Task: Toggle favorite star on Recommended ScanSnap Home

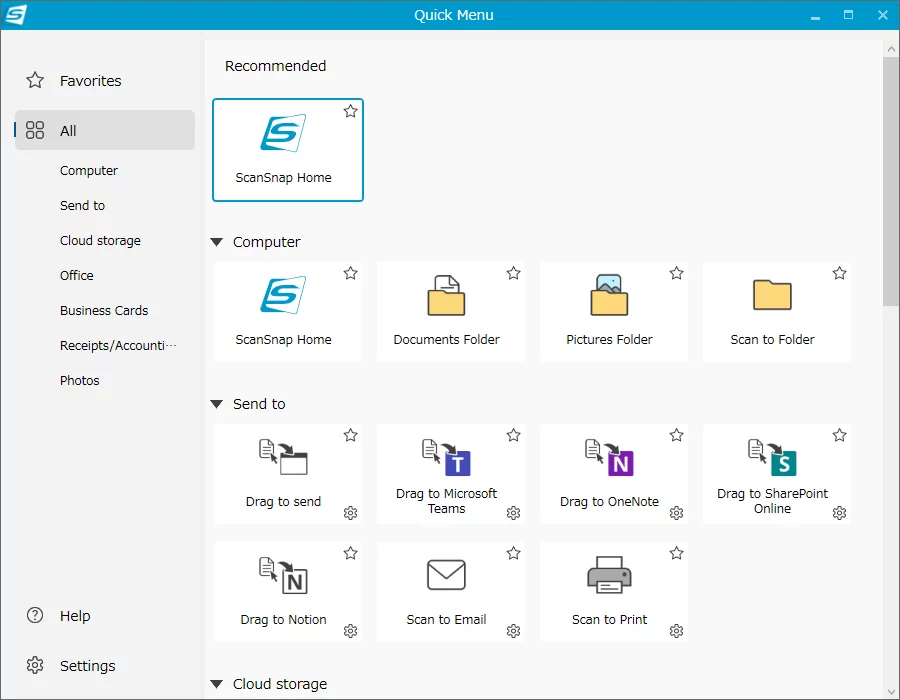Action: 350,111
